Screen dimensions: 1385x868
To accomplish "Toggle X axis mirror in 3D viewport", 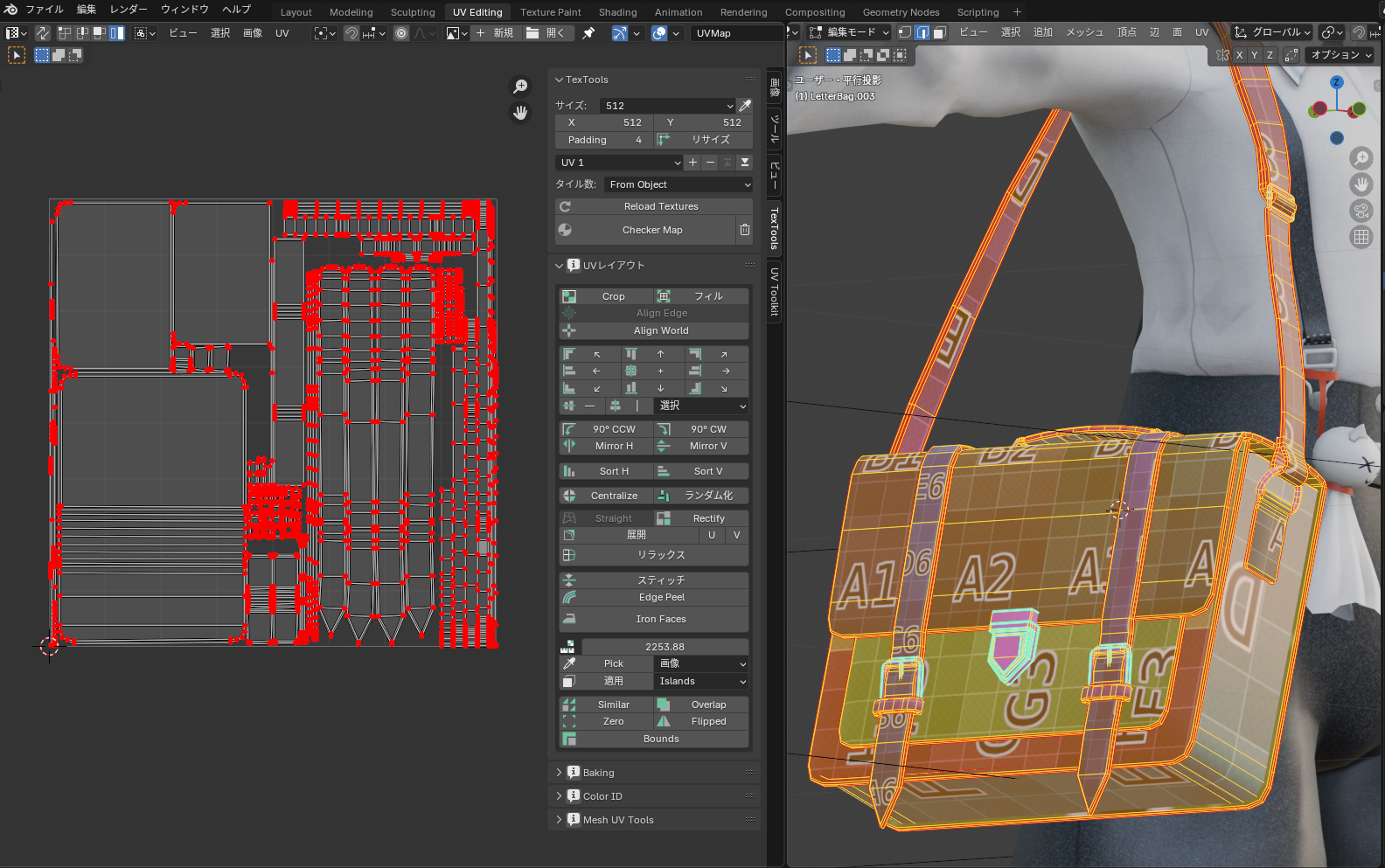I will [x=1239, y=55].
